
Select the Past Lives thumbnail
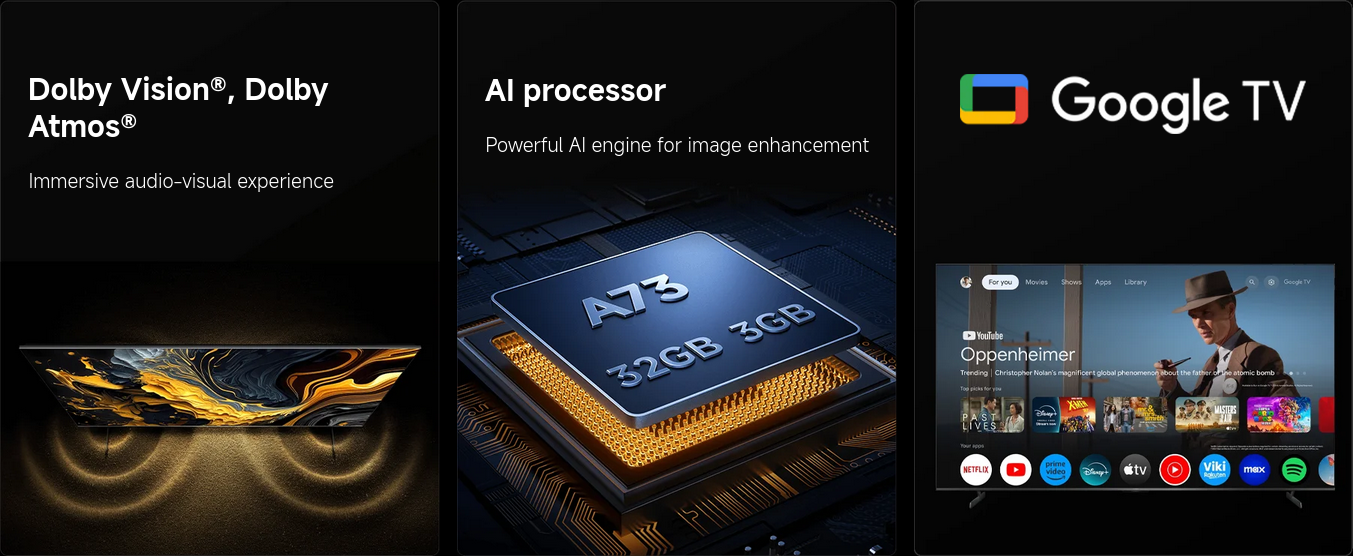[992, 414]
